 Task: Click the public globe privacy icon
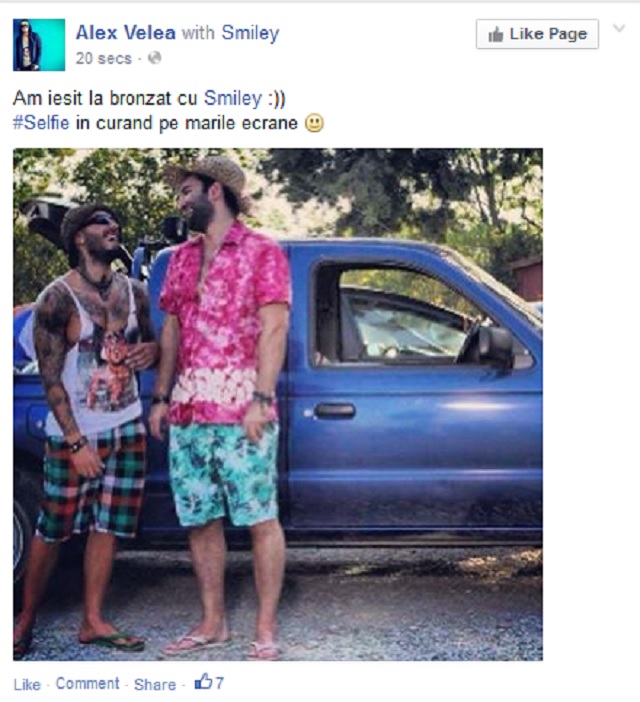(x=154, y=58)
